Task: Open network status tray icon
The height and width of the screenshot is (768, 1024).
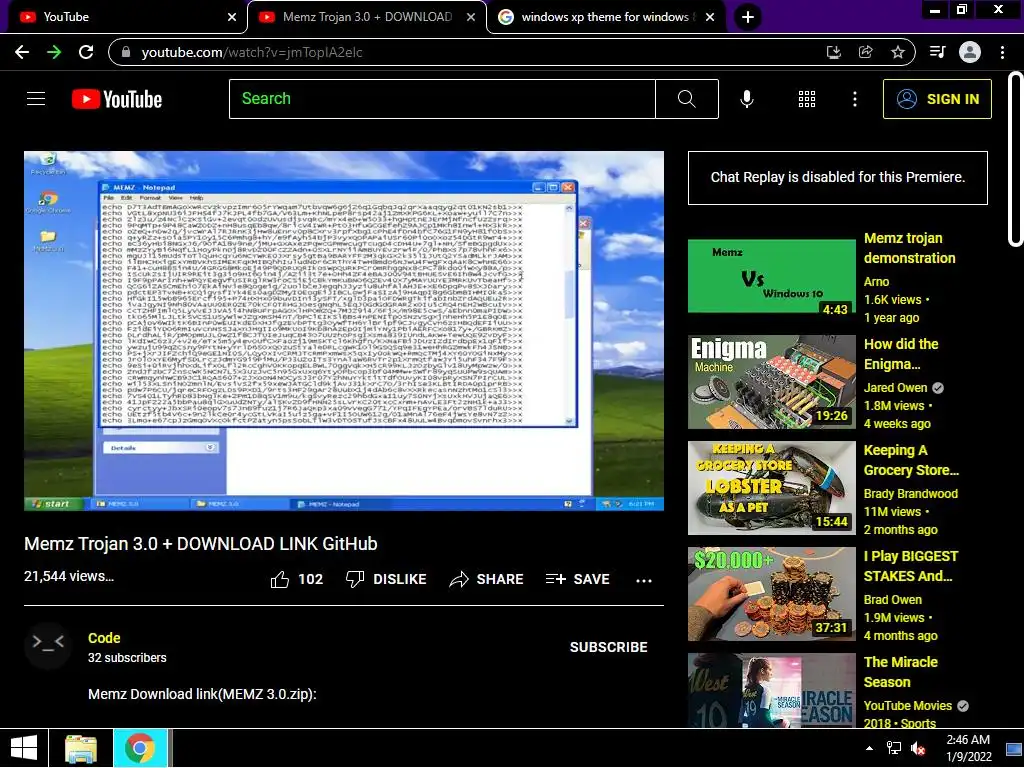Action: point(893,748)
